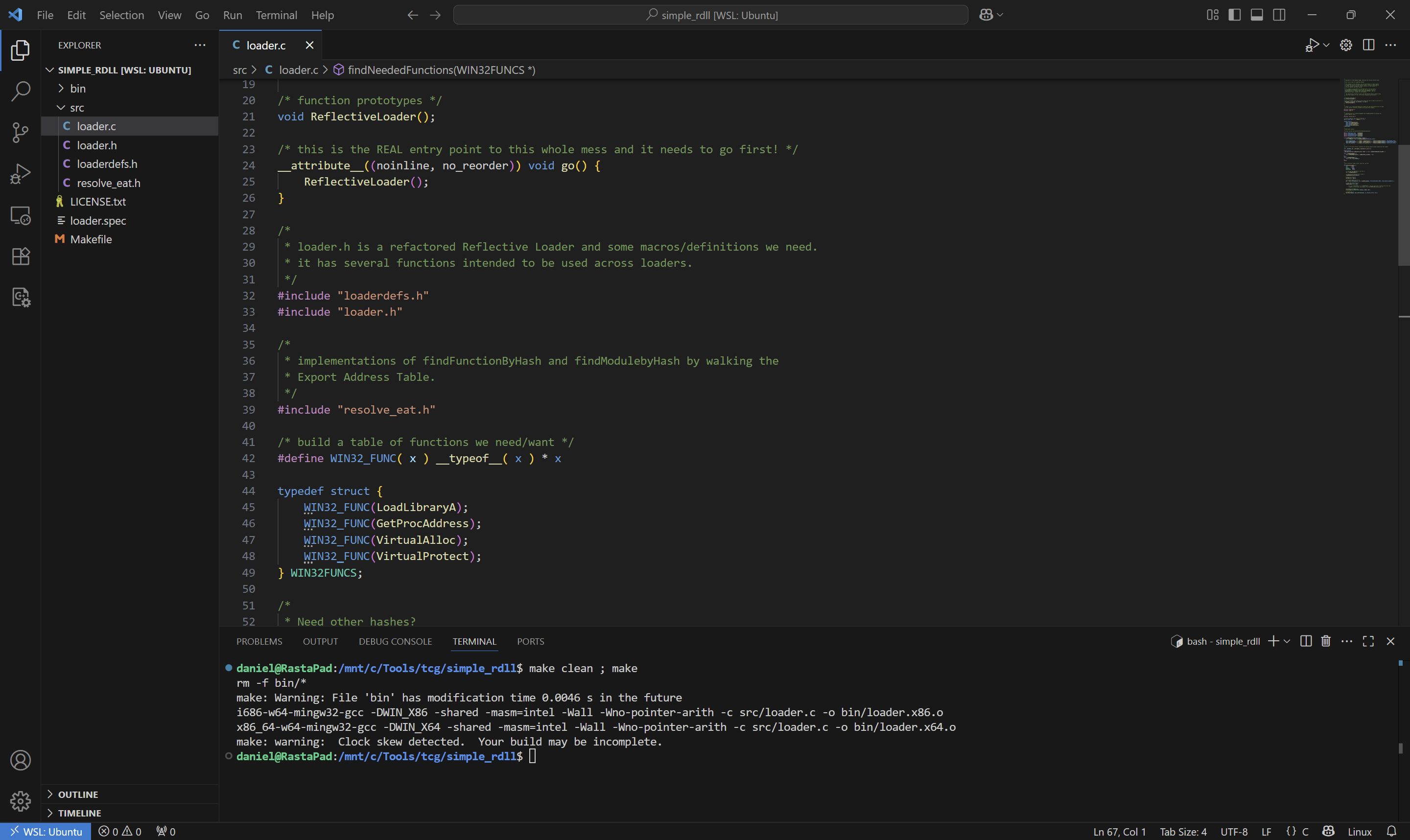Open Run and Debug view

(21, 174)
